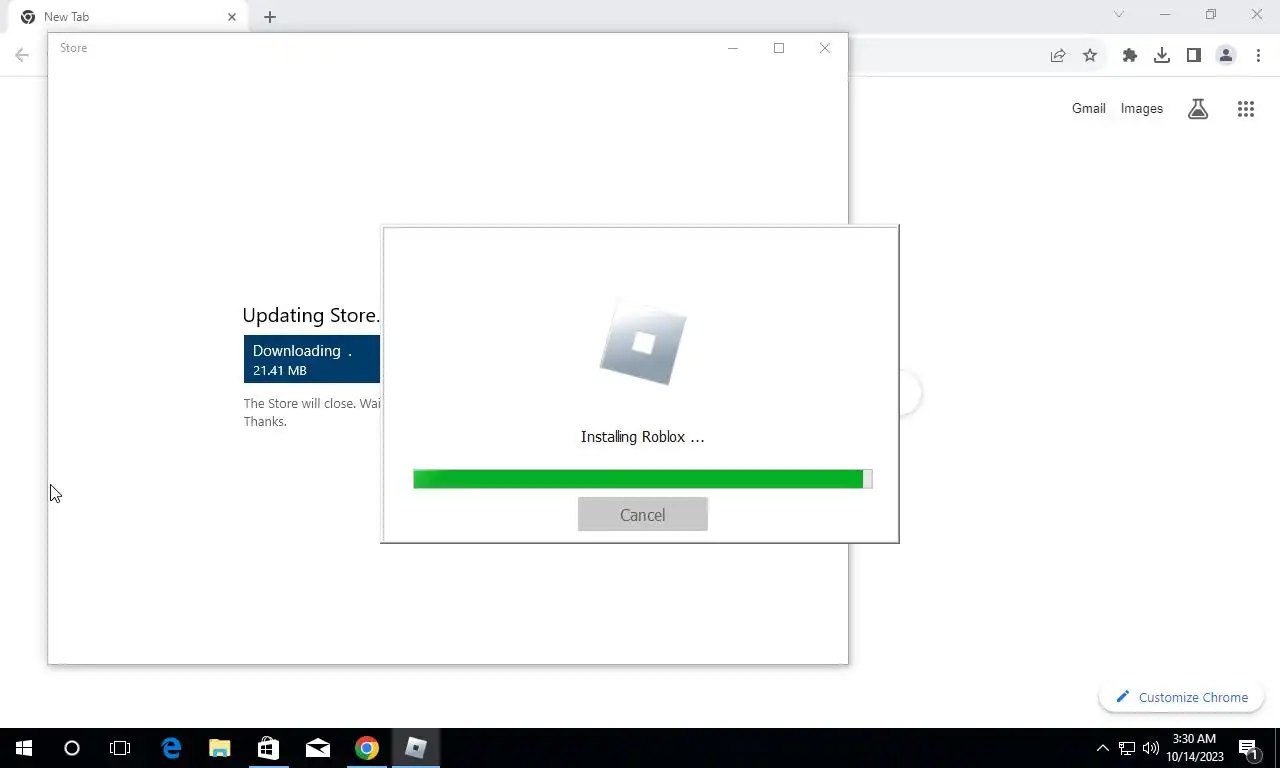
Task: Click the Store window title
Action: (73, 48)
